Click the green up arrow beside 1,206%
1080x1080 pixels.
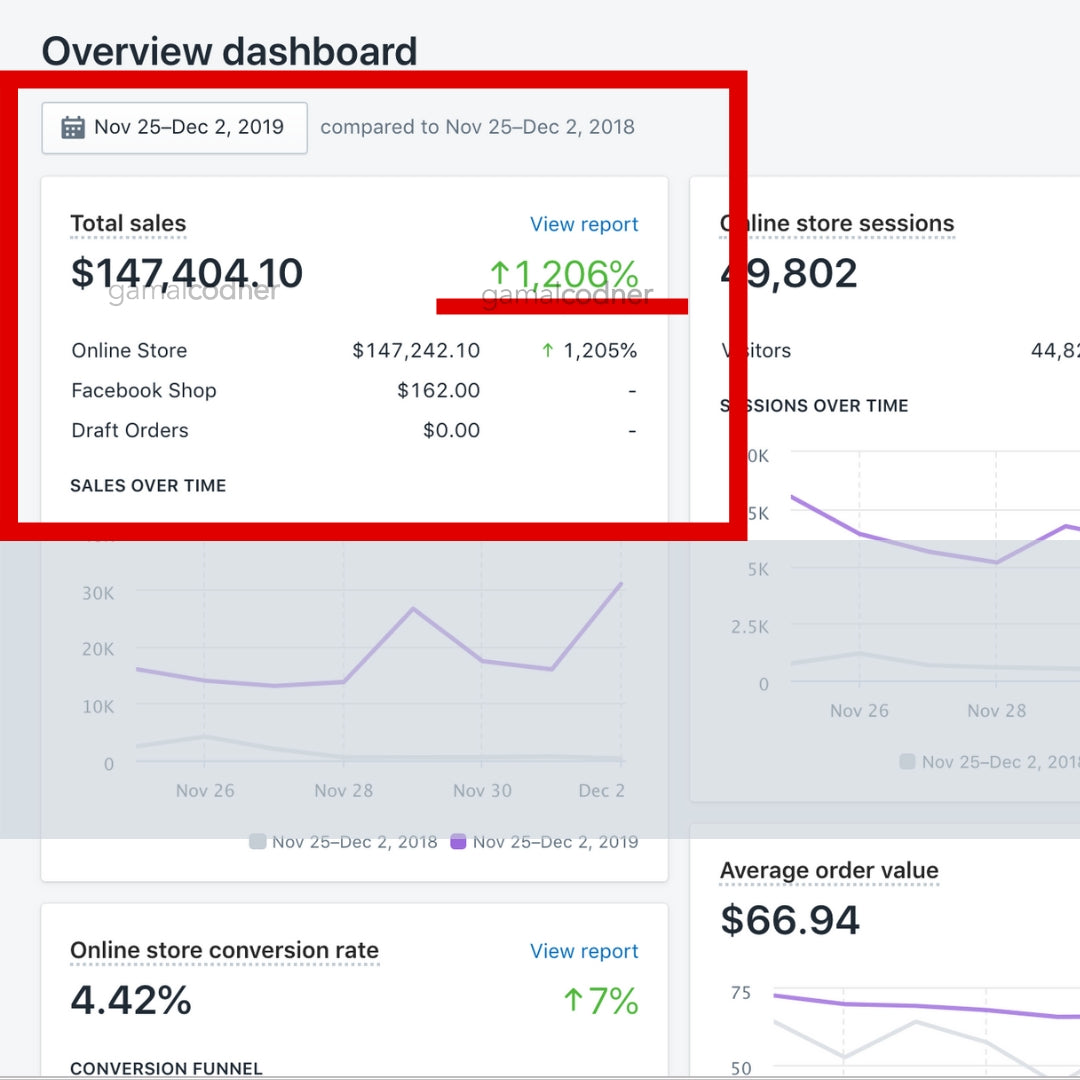coord(500,273)
